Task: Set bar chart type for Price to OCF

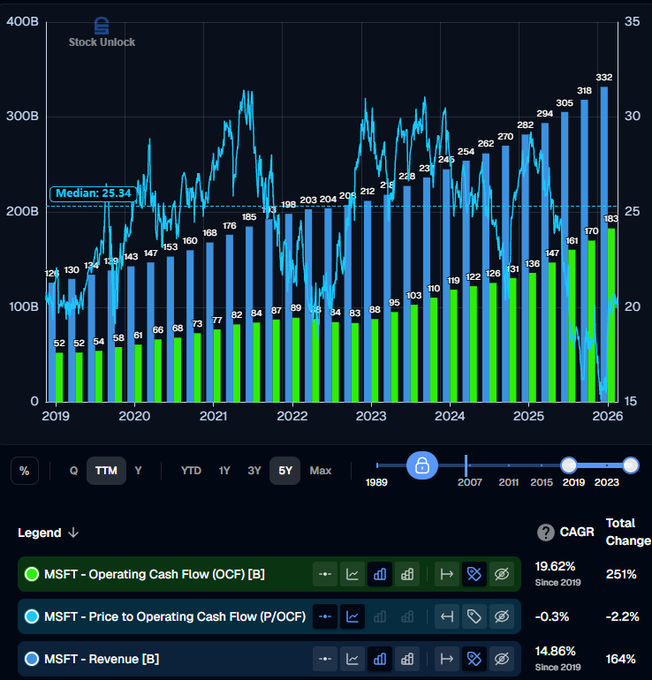Action: pos(380,616)
